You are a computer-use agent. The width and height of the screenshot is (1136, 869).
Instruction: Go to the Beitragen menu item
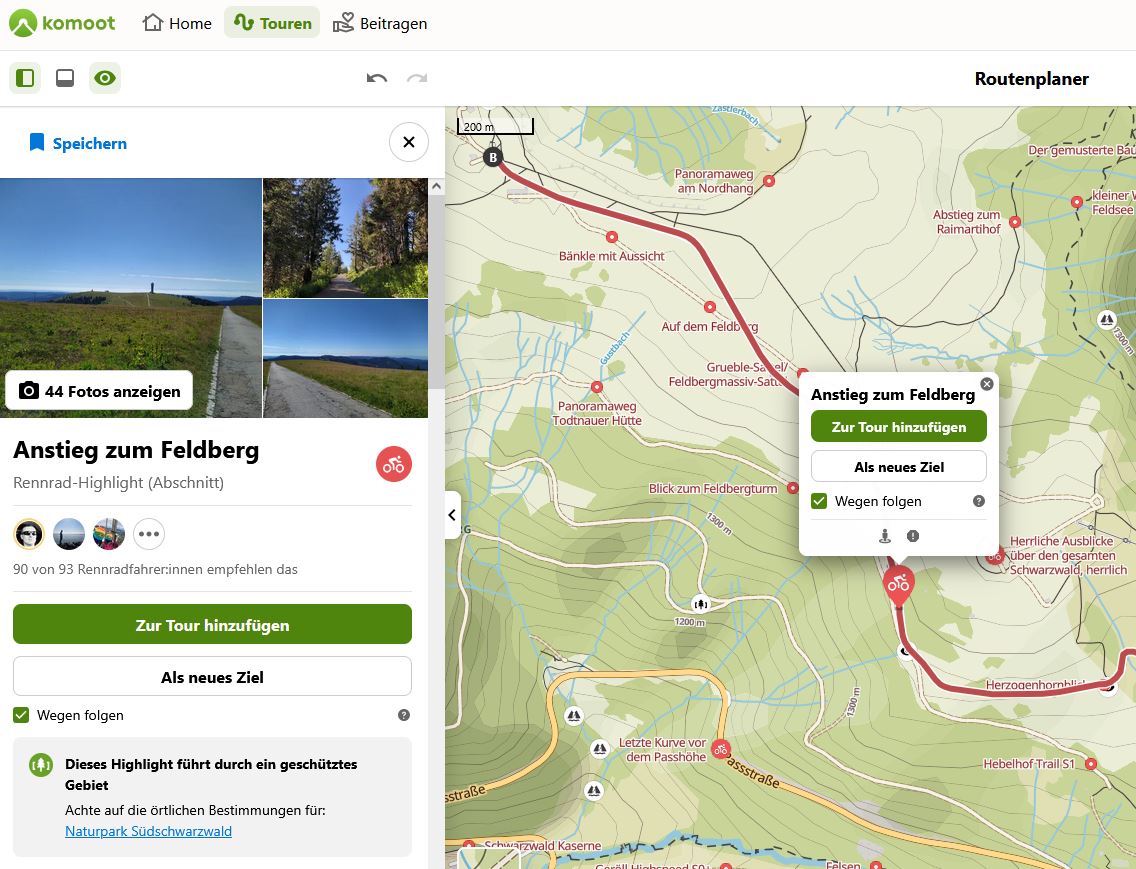click(x=380, y=23)
